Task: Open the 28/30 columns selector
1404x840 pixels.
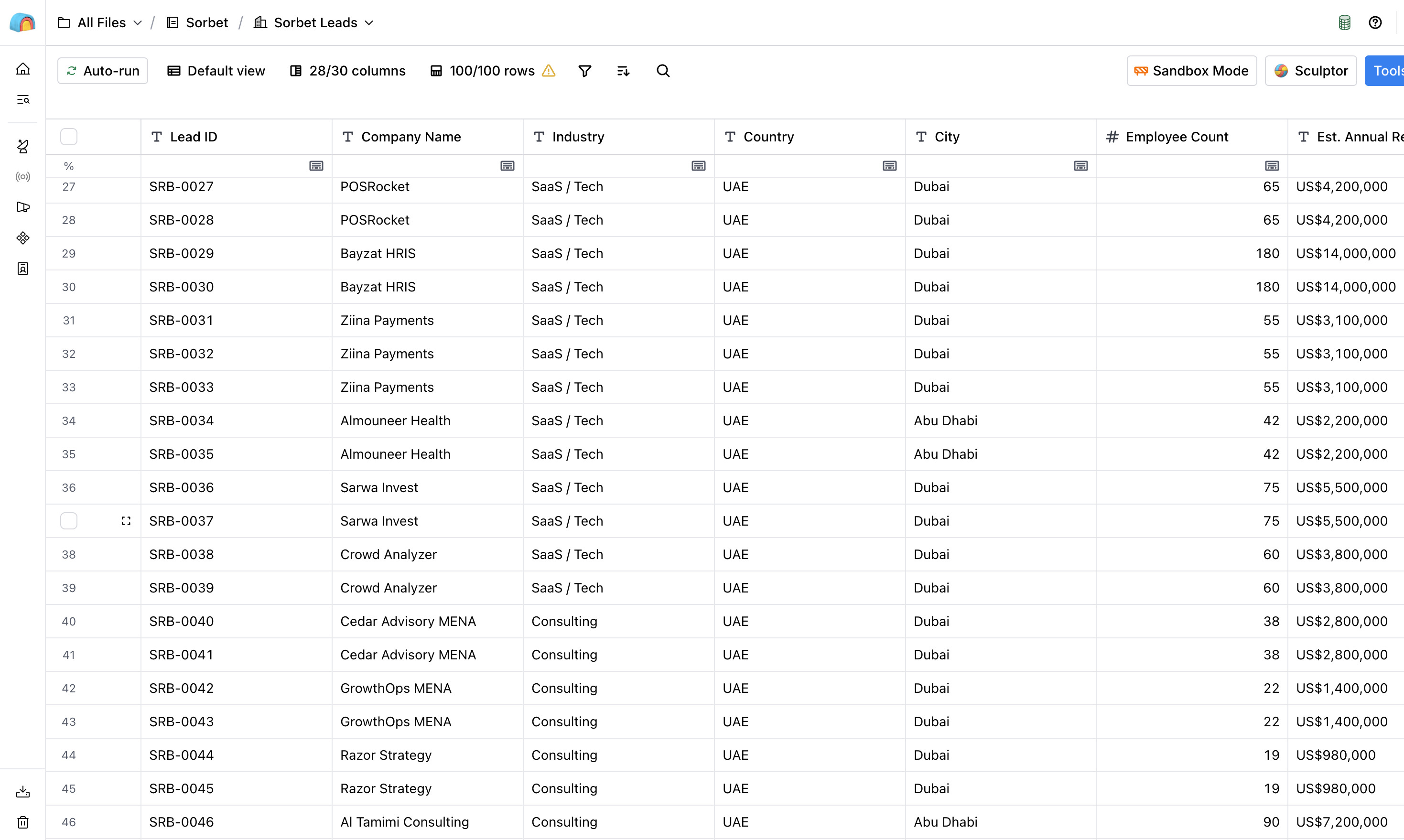Action: tap(347, 71)
